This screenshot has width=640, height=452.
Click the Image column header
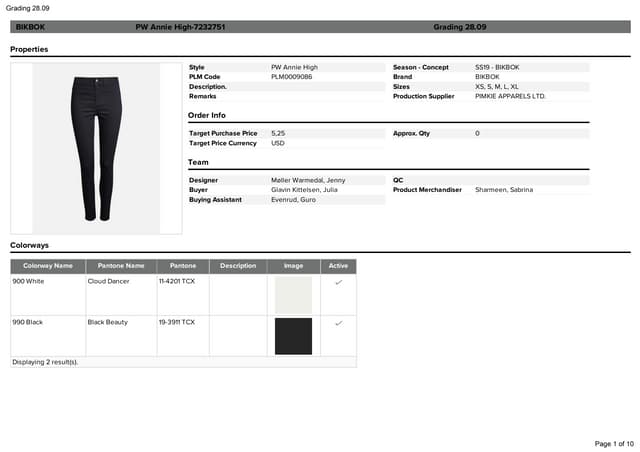point(293,266)
